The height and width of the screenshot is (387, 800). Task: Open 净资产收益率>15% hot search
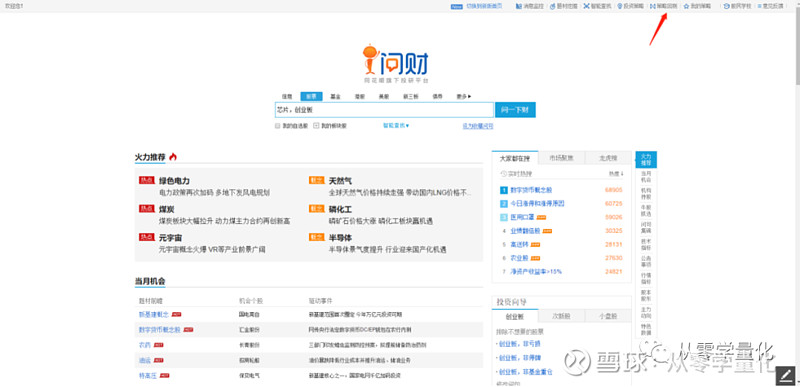tap(536, 272)
